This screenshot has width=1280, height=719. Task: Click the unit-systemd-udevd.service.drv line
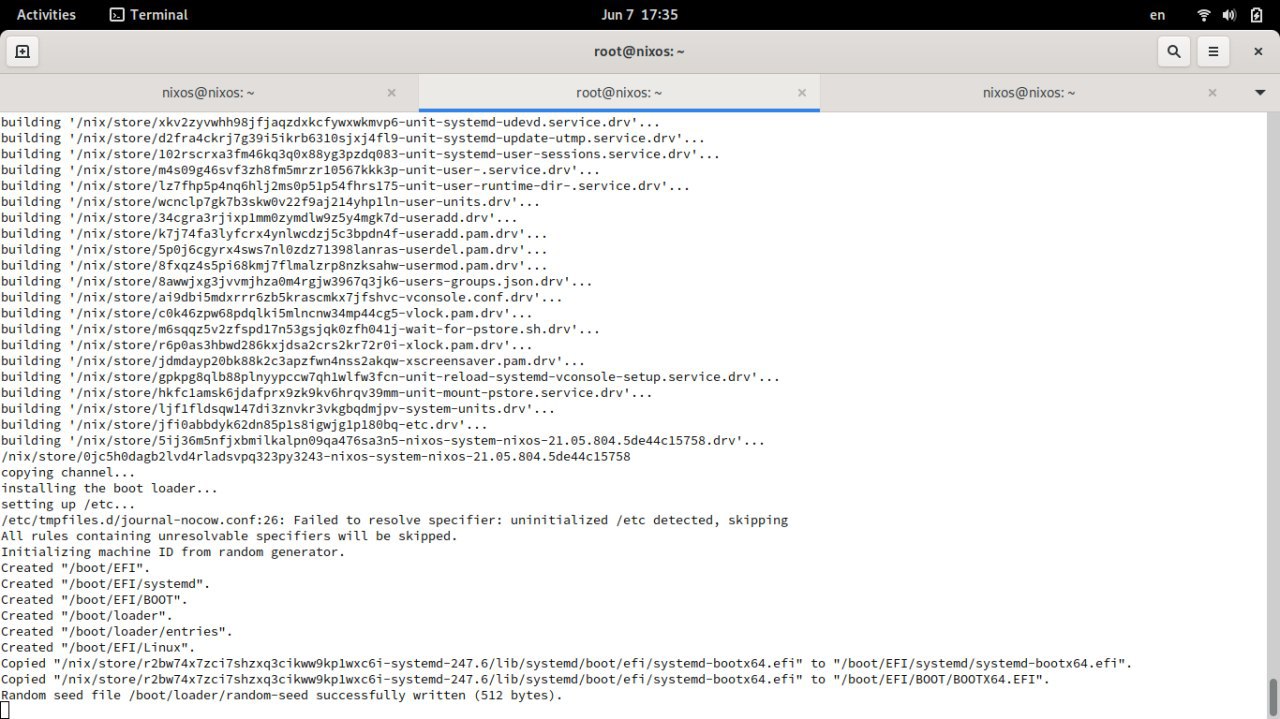tap(330, 122)
